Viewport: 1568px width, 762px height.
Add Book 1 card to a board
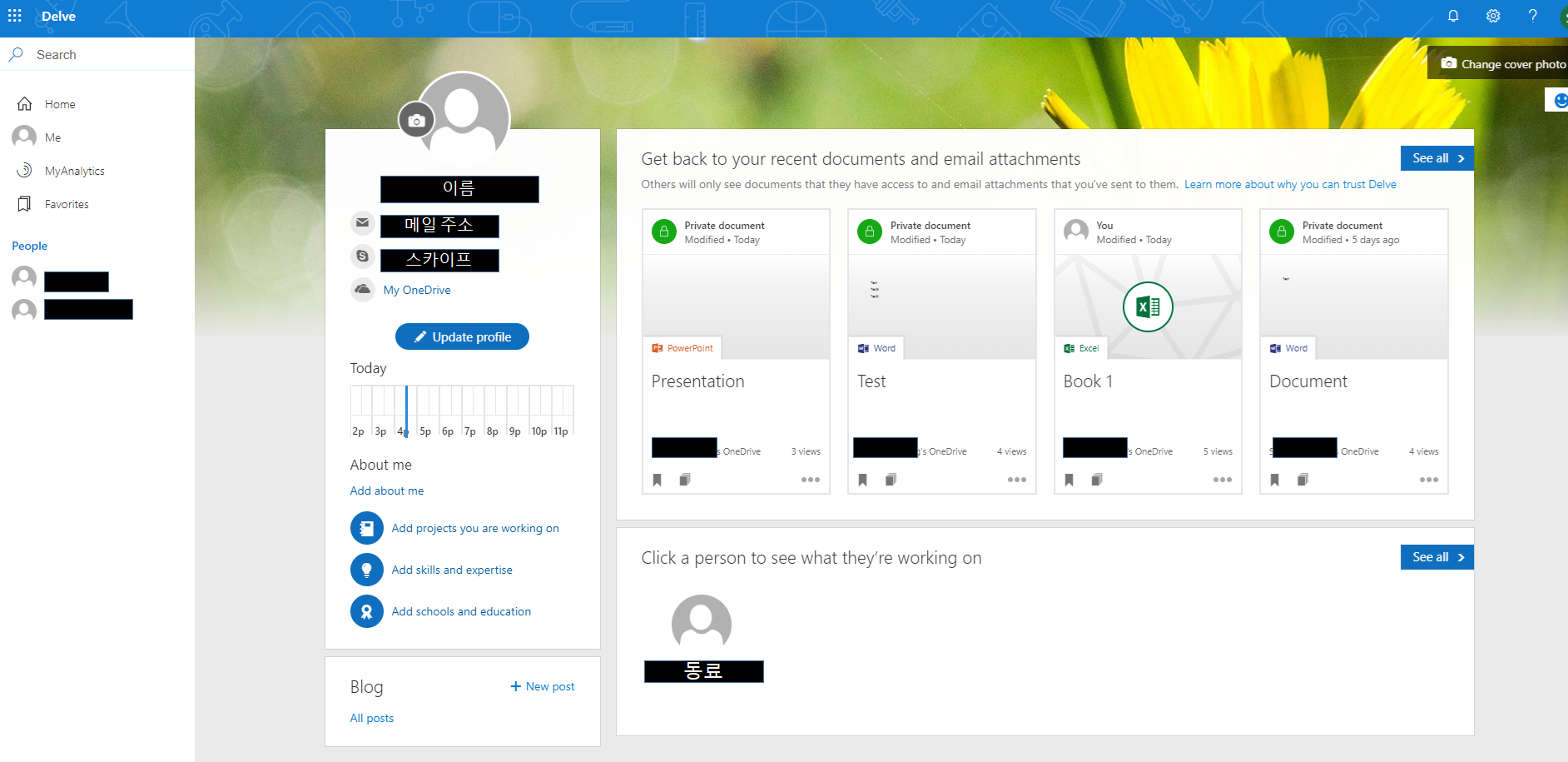pyautogui.click(x=1097, y=480)
